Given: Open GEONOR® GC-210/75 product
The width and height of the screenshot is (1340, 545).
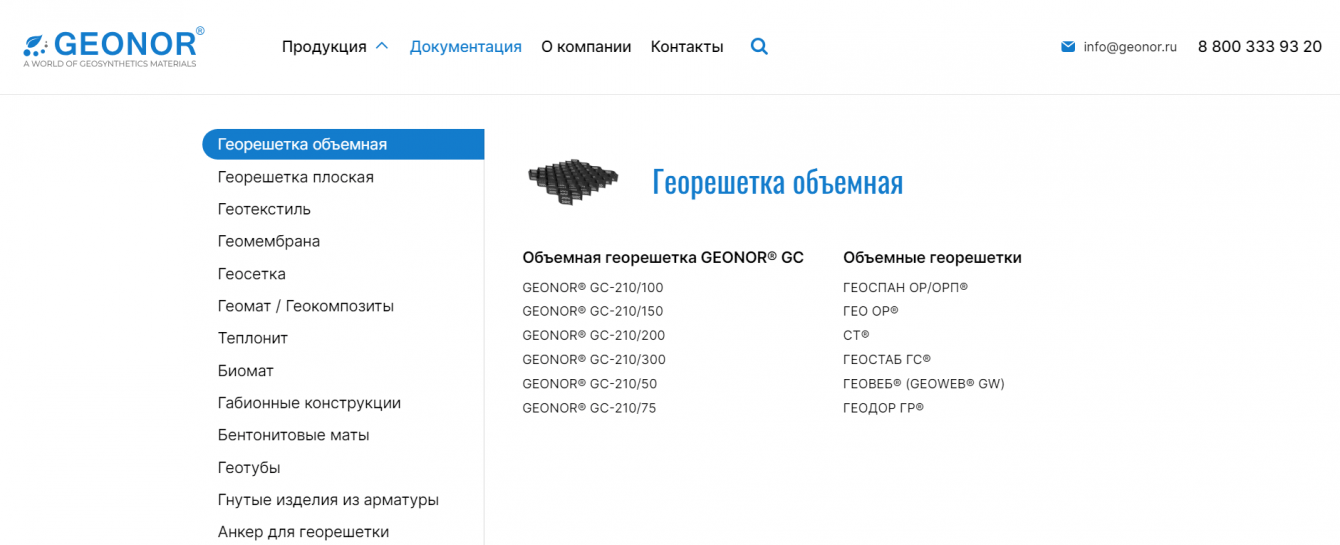Looking at the screenshot, I should point(589,408).
